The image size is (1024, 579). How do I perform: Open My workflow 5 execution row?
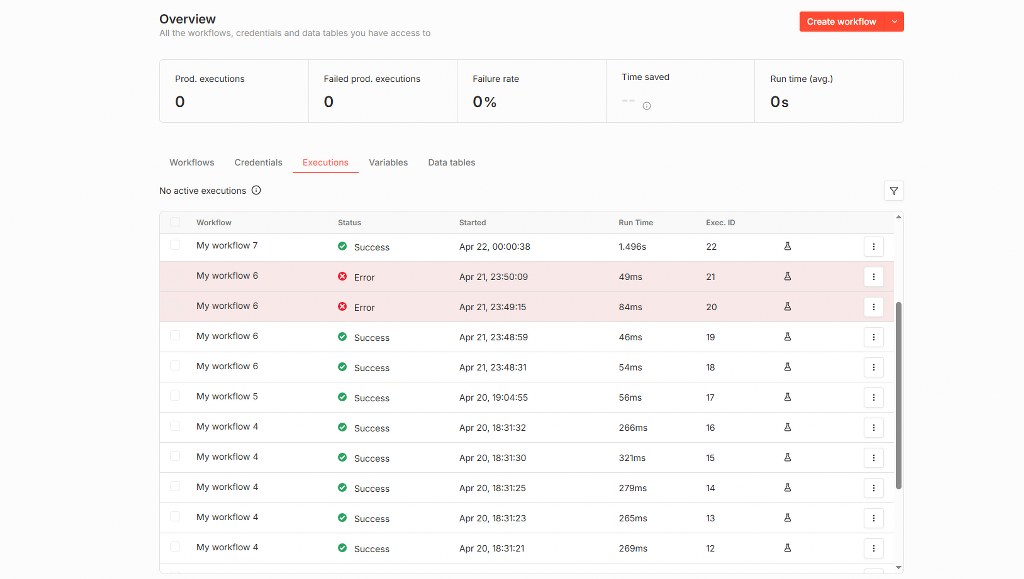(526, 398)
